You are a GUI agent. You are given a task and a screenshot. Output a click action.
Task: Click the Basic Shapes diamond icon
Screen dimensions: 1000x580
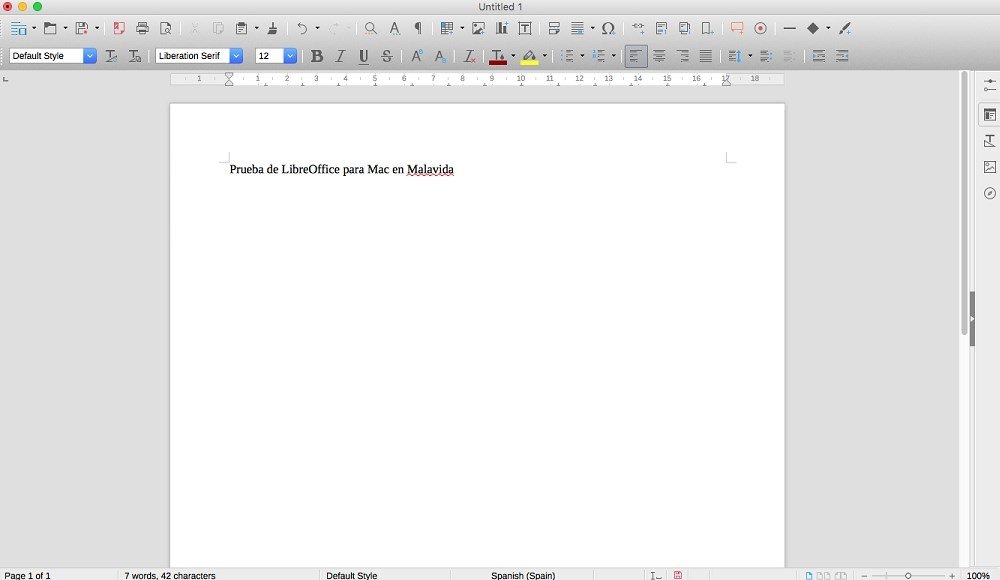pyautogui.click(x=812, y=28)
